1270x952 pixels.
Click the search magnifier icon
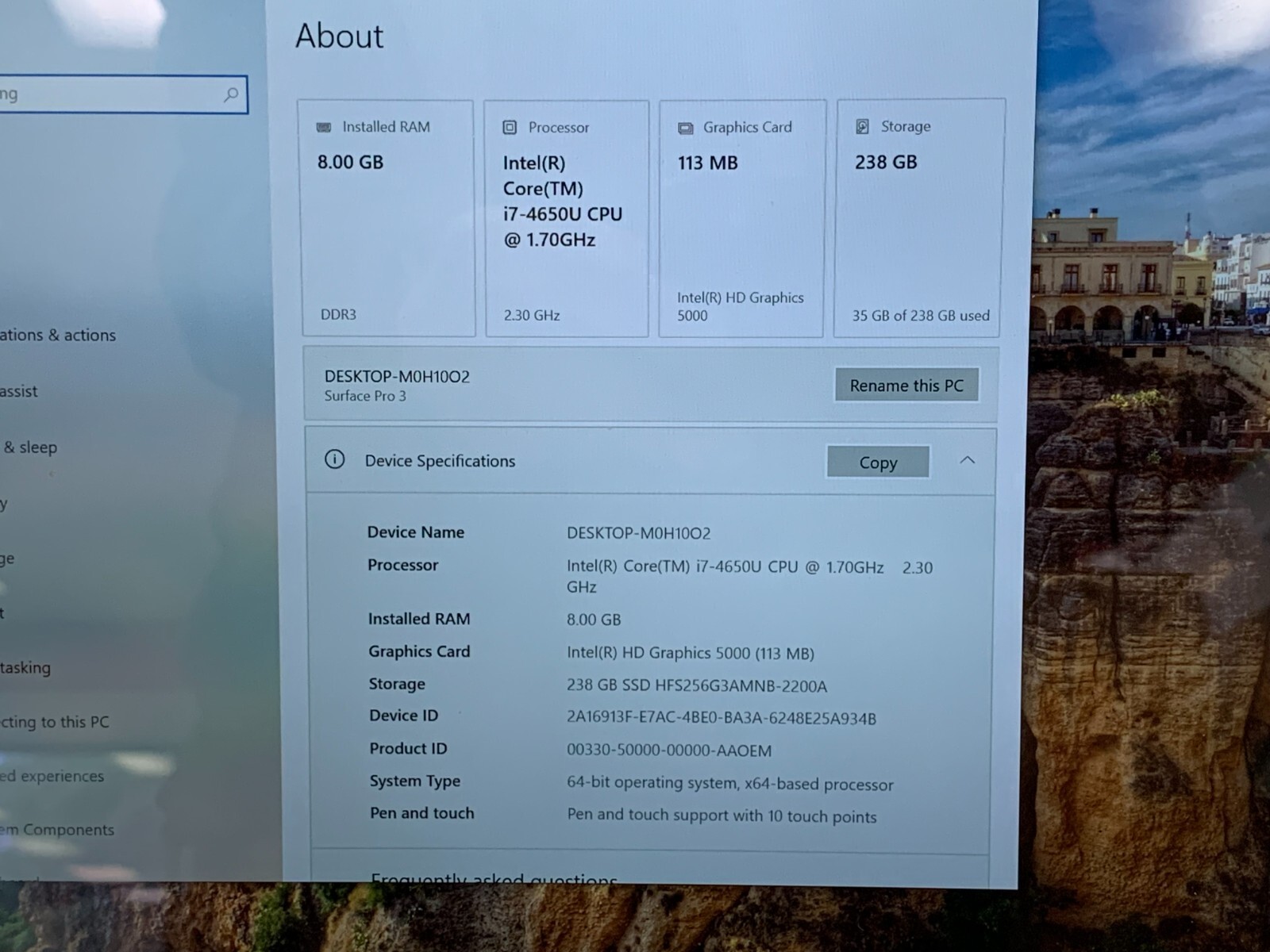tap(231, 94)
